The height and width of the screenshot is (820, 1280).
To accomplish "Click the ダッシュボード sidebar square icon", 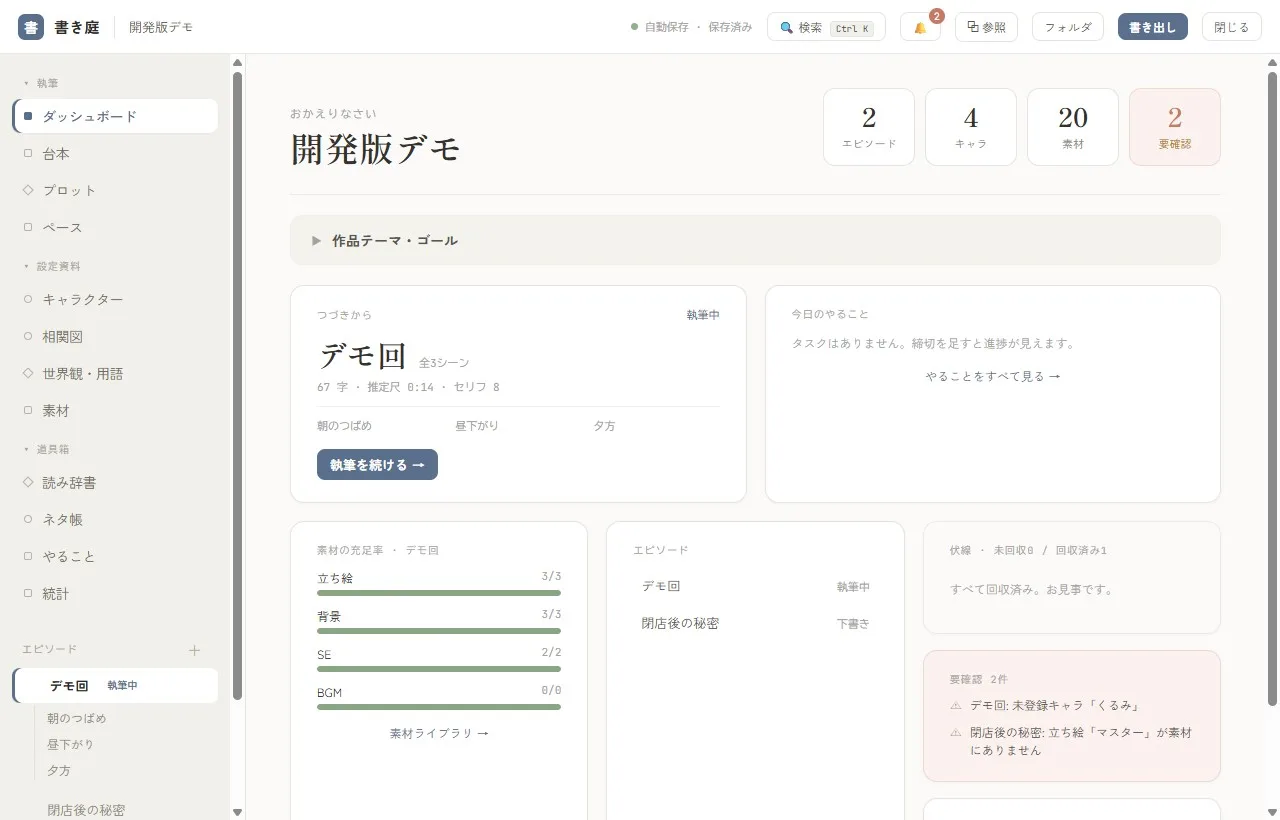I will coord(28,116).
